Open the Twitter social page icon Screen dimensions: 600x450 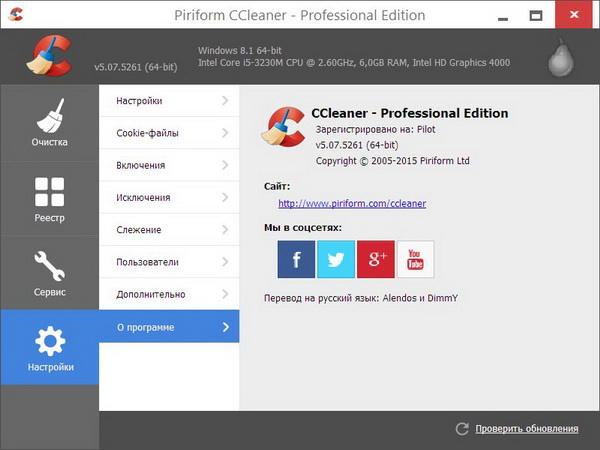pyautogui.click(x=336, y=259)
